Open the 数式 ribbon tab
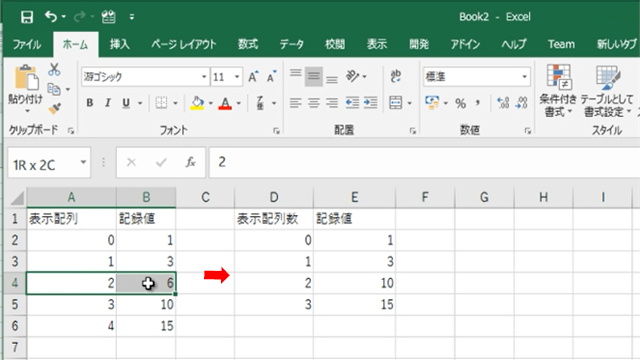The height and width of the screenshot is (360, 640). pos(248,44)
